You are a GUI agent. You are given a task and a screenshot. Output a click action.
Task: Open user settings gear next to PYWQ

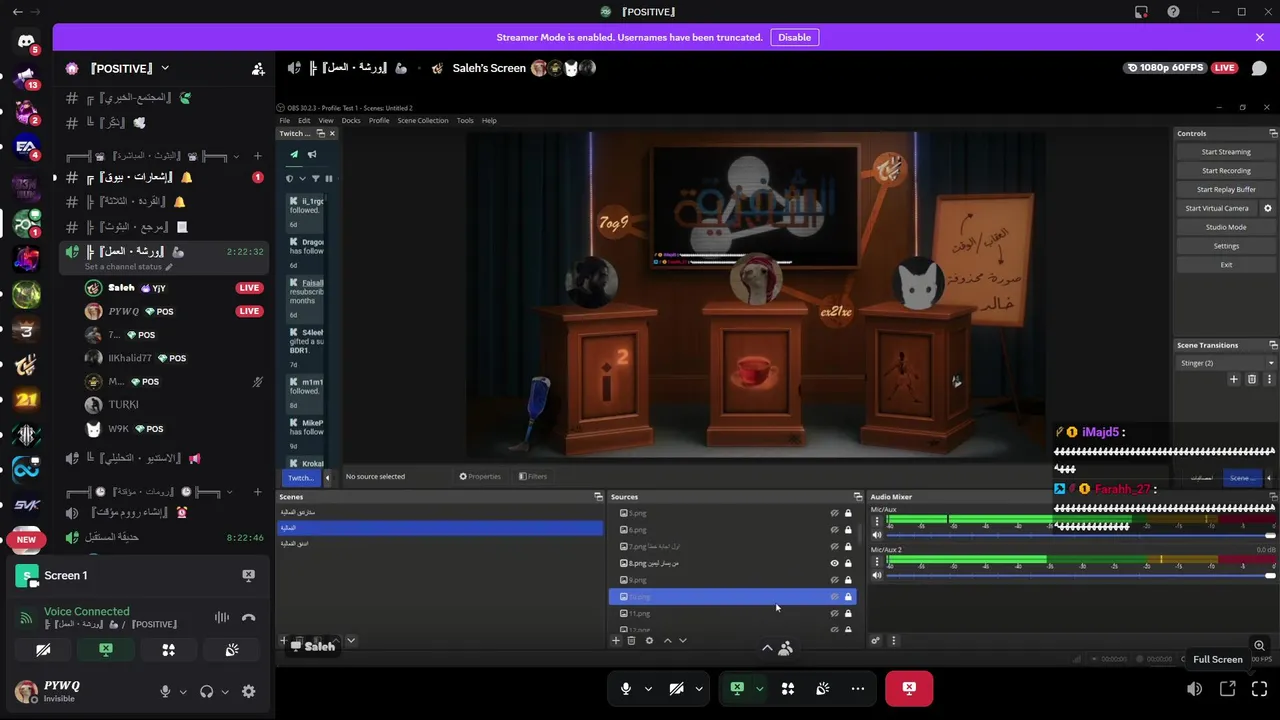[x=249, y=691]
